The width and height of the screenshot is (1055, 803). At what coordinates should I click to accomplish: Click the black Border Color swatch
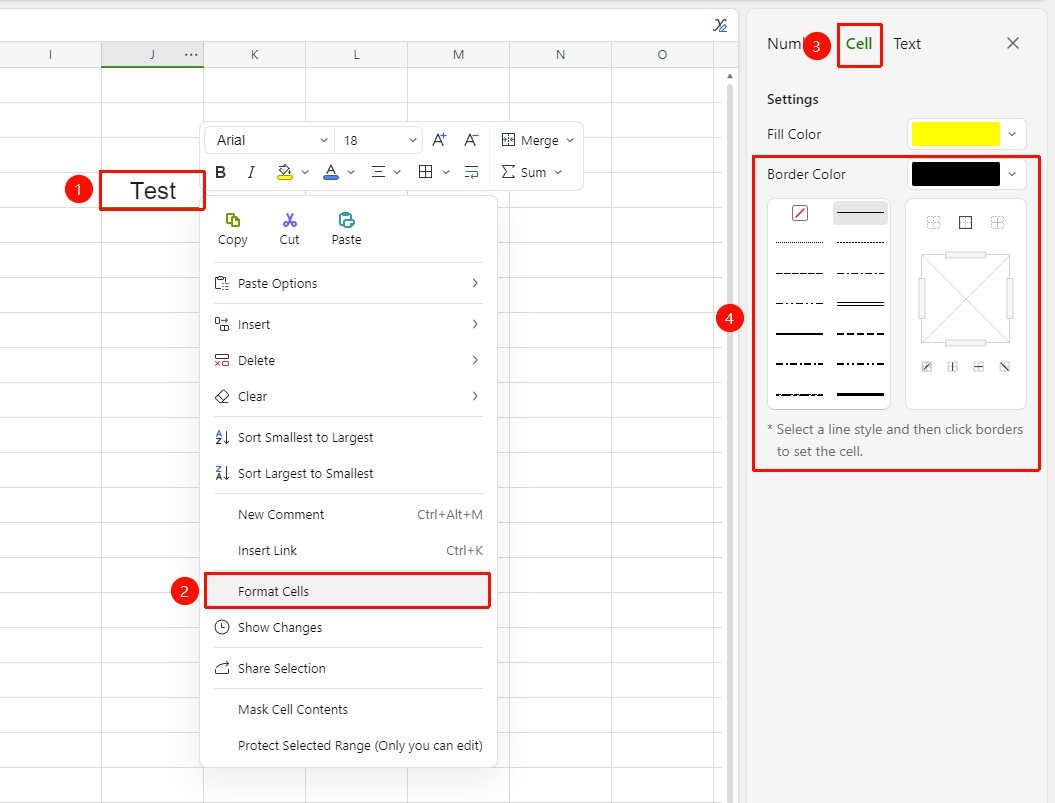pos(955,174)
